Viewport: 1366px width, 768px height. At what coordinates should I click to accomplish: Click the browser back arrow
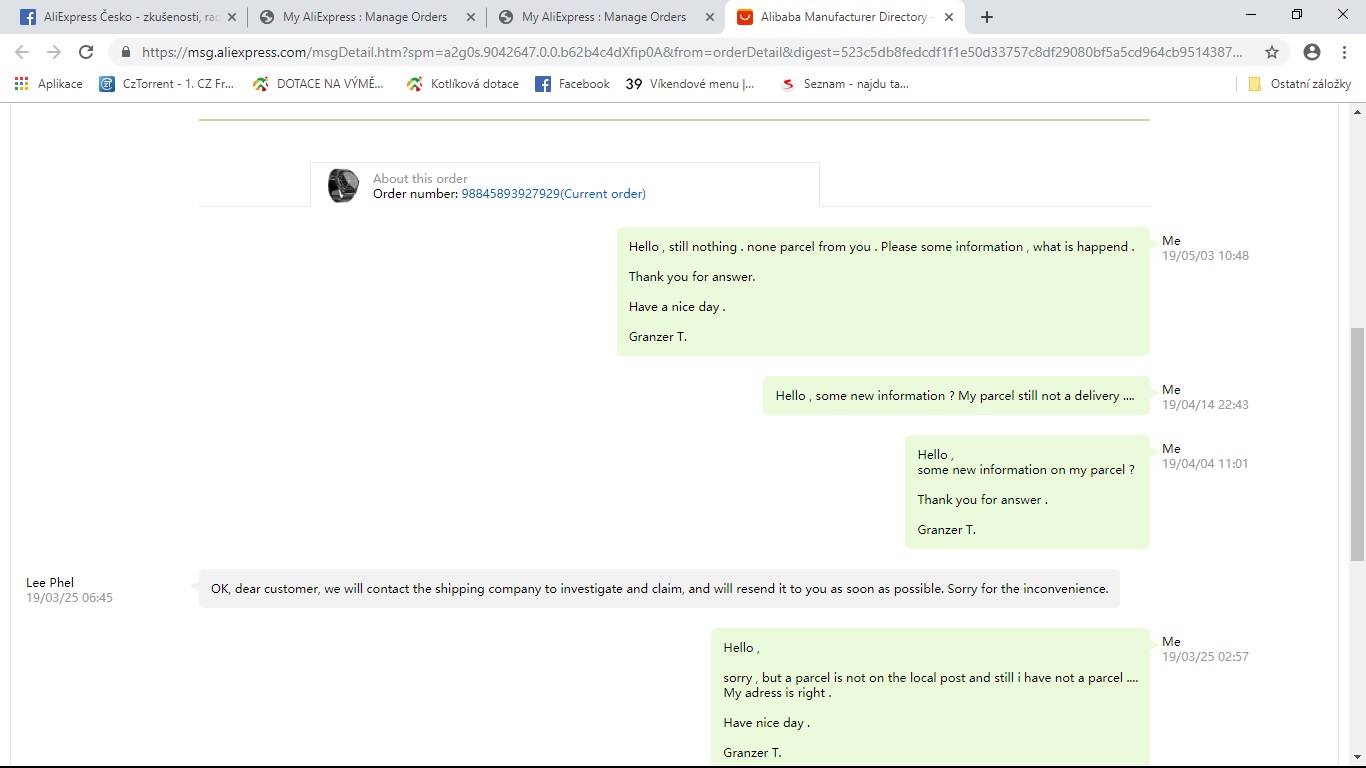click(x=22, y=52)
